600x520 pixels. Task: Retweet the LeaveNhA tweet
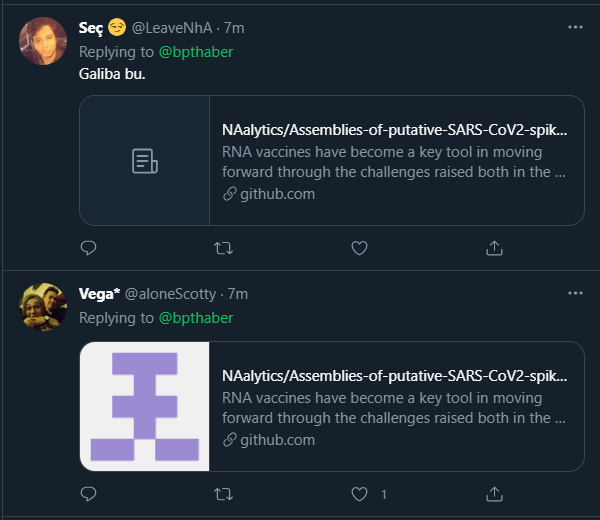[224, 247]
